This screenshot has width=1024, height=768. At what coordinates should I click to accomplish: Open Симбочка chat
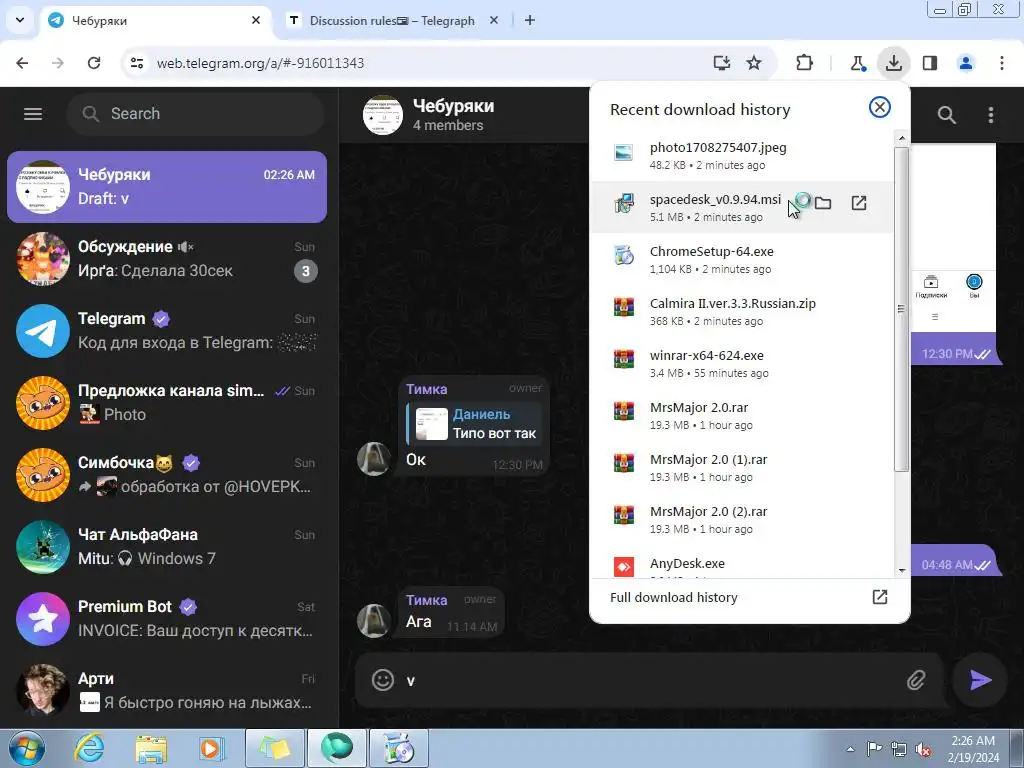point(167,474)
